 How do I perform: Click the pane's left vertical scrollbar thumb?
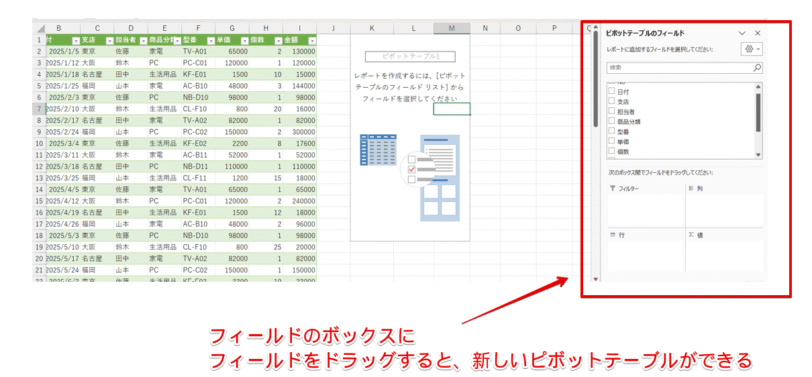coord(595,79)
